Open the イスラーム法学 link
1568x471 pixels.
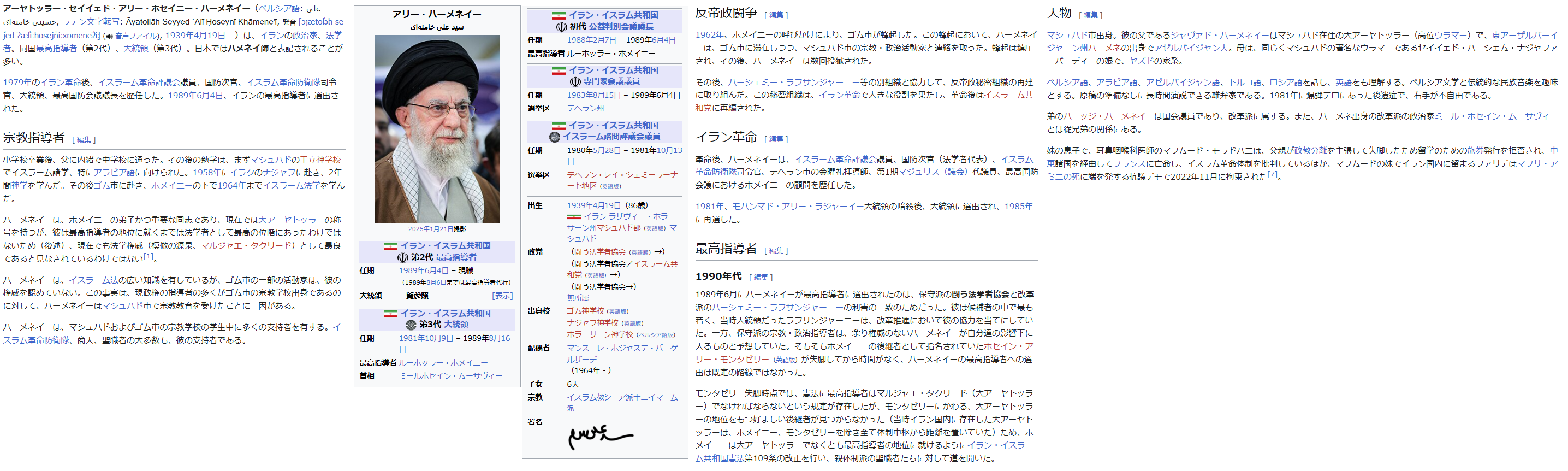[x=291, y=186]
